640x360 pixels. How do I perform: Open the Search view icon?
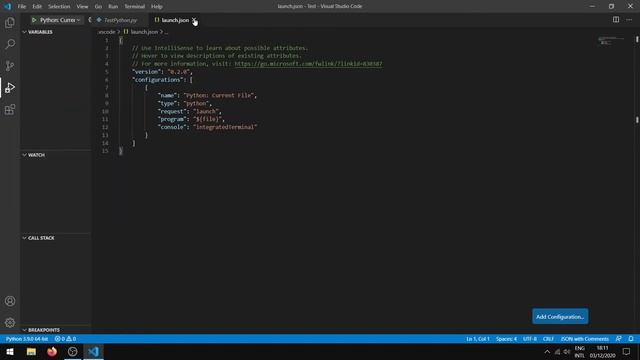(10, 44)
